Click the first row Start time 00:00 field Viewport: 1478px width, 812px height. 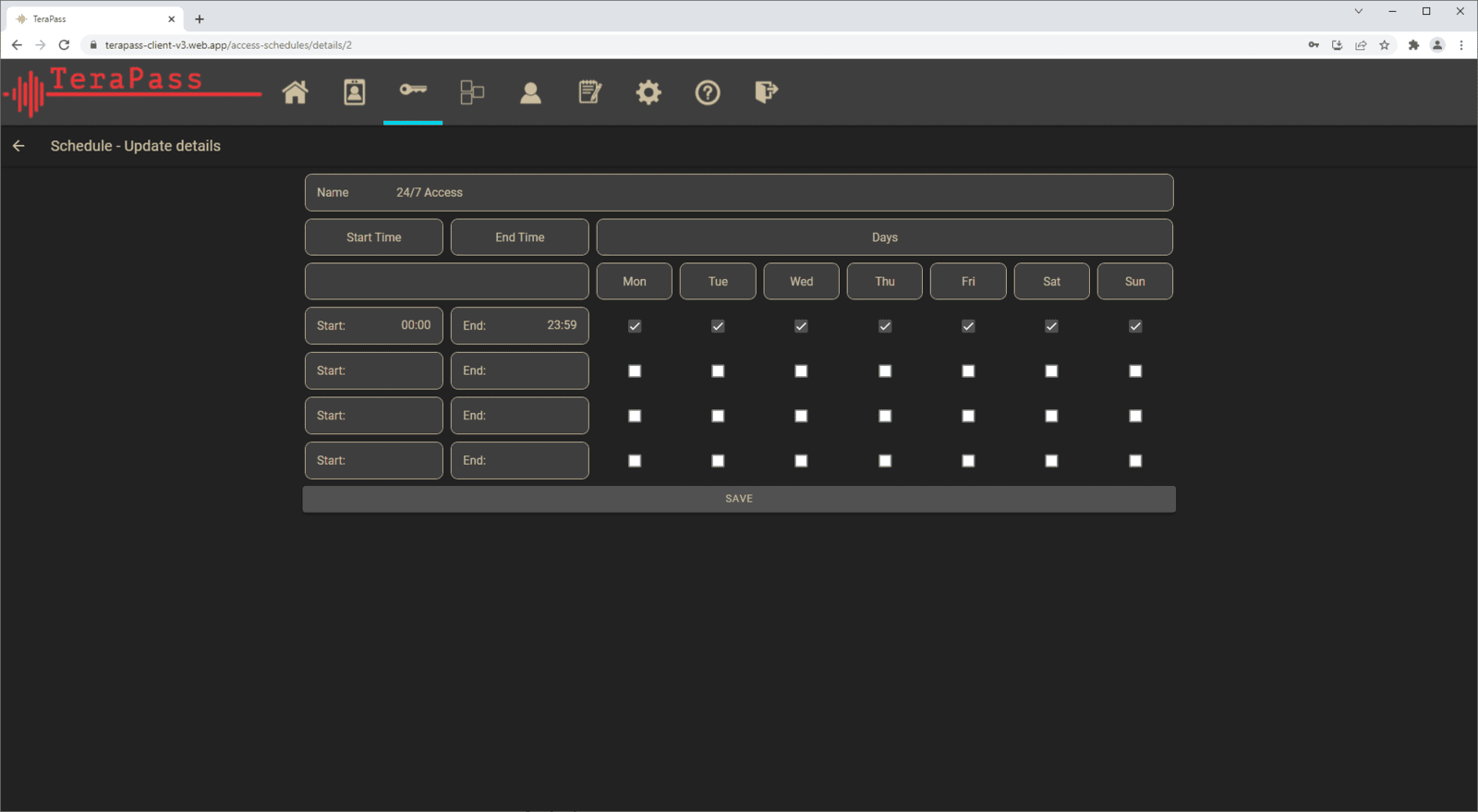374,326
